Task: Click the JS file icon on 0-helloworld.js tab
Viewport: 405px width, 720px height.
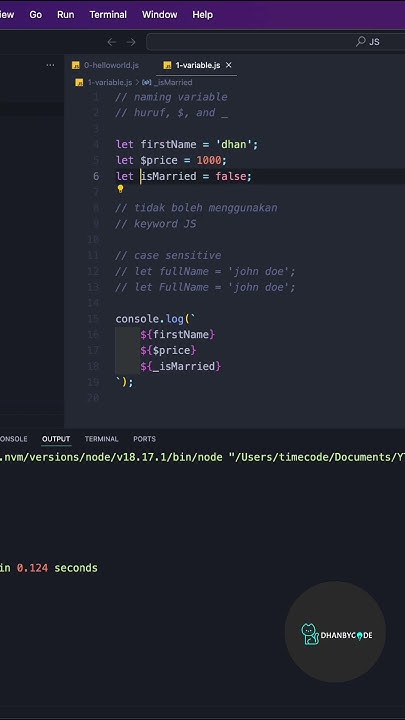Action: pos(76,65)
